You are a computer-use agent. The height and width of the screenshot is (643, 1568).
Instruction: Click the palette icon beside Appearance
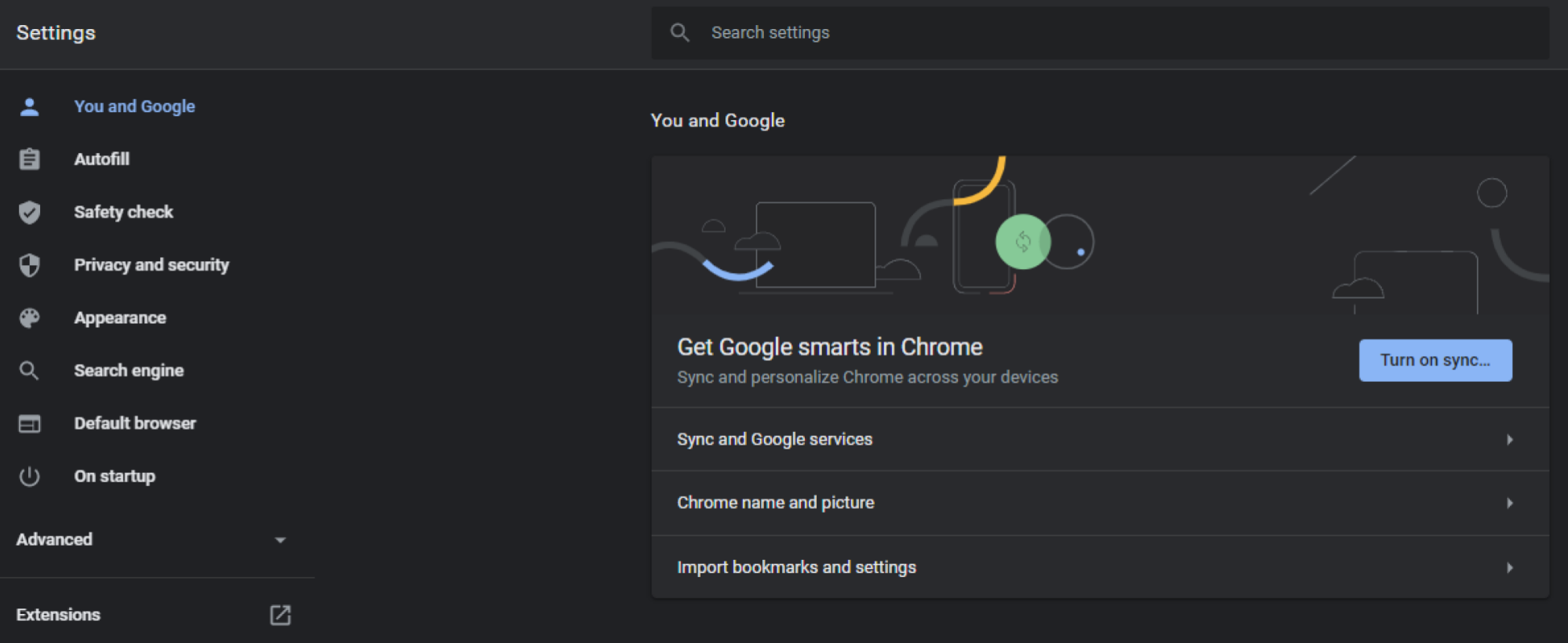[x=29, y=318]
